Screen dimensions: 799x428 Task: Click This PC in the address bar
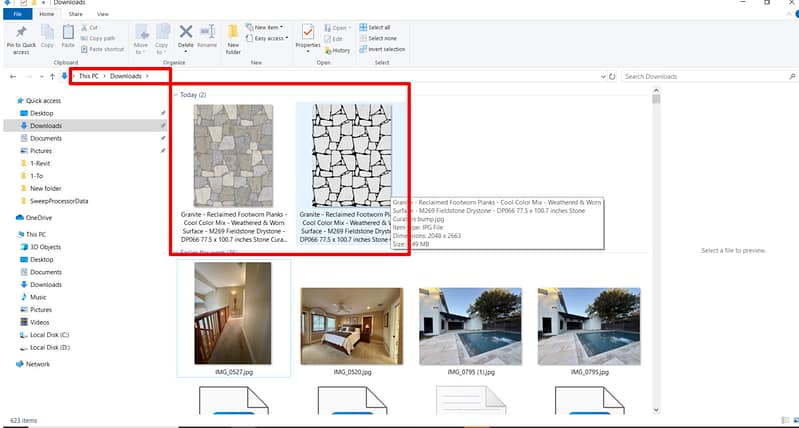89,76
